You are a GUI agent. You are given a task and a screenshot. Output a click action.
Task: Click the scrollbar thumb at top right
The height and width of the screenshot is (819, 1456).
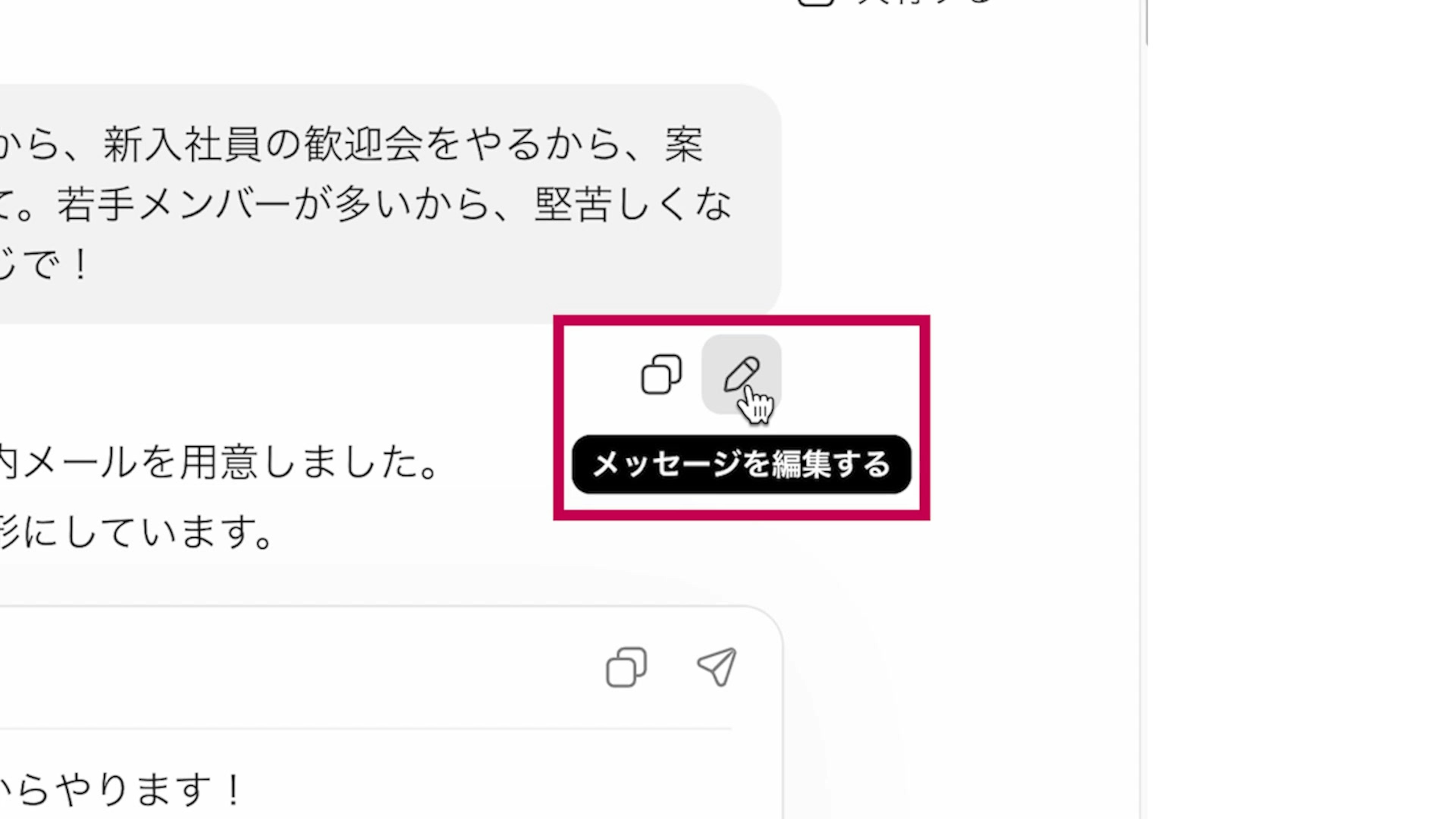click(x=1146, y=22)
